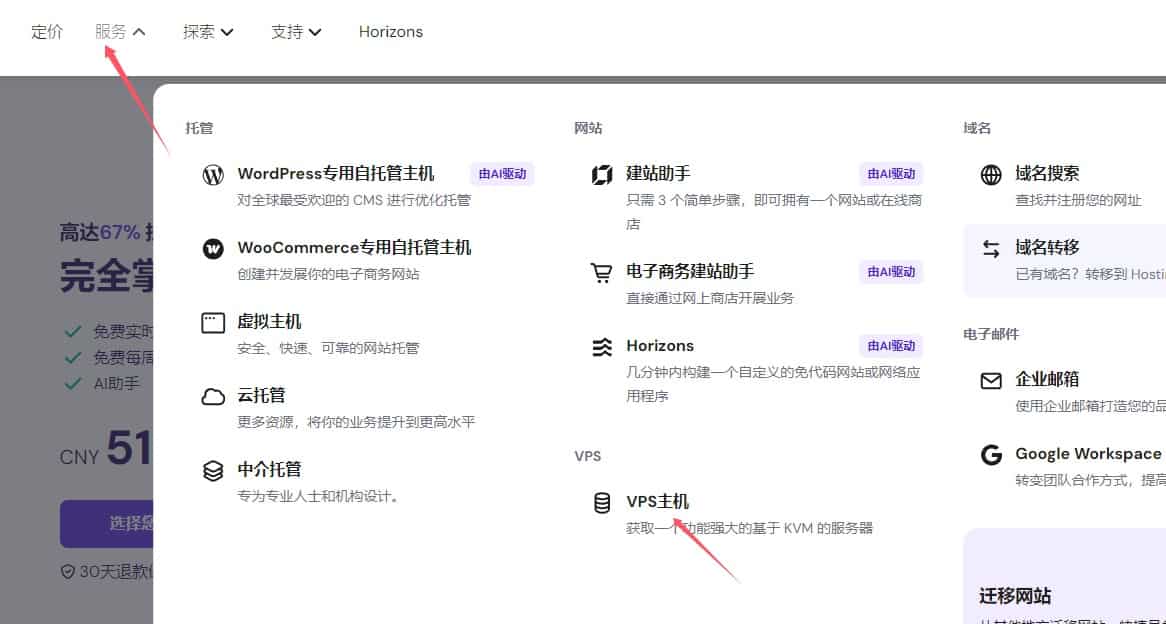The height and width of the screenshot is (624, 1166).
Task: Click the 云托管 cloud icon
Action: click(213, 397)
